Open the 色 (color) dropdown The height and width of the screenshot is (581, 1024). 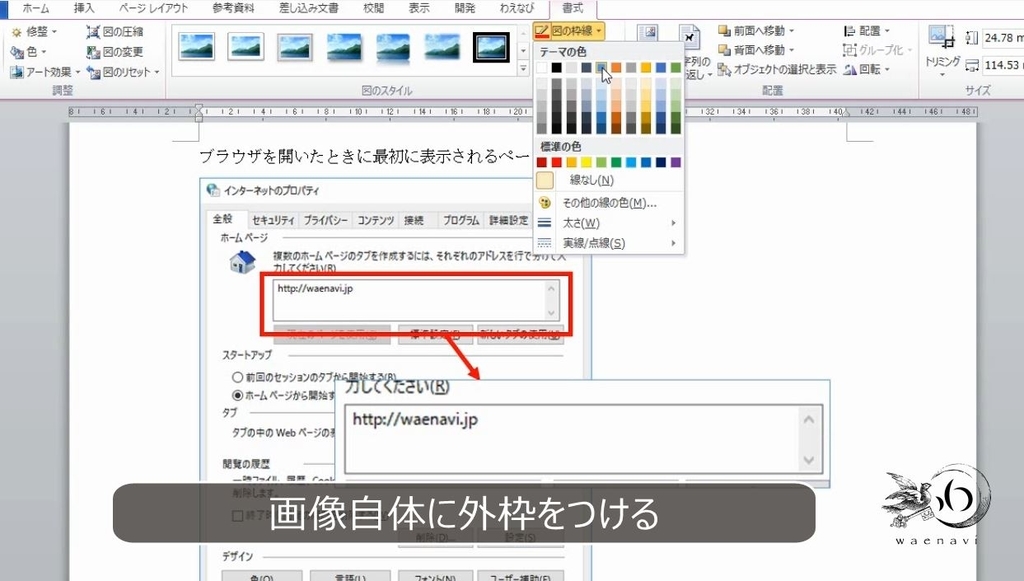pos(29,52)
